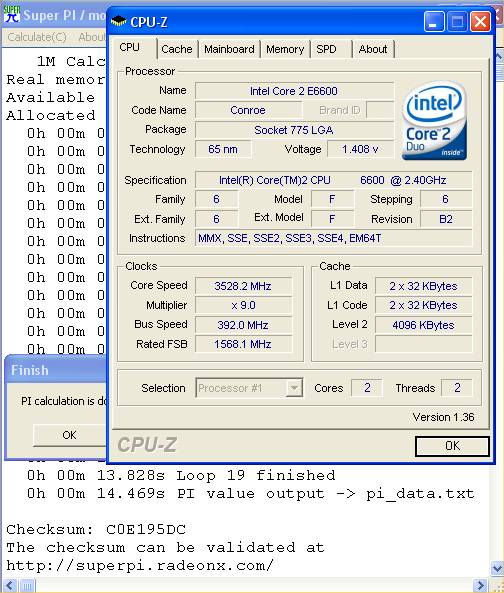Click the L1 Code value 2 x 32 KBytes
The height and width of the screenshot is (593, 504).
(x=423, y=305)
